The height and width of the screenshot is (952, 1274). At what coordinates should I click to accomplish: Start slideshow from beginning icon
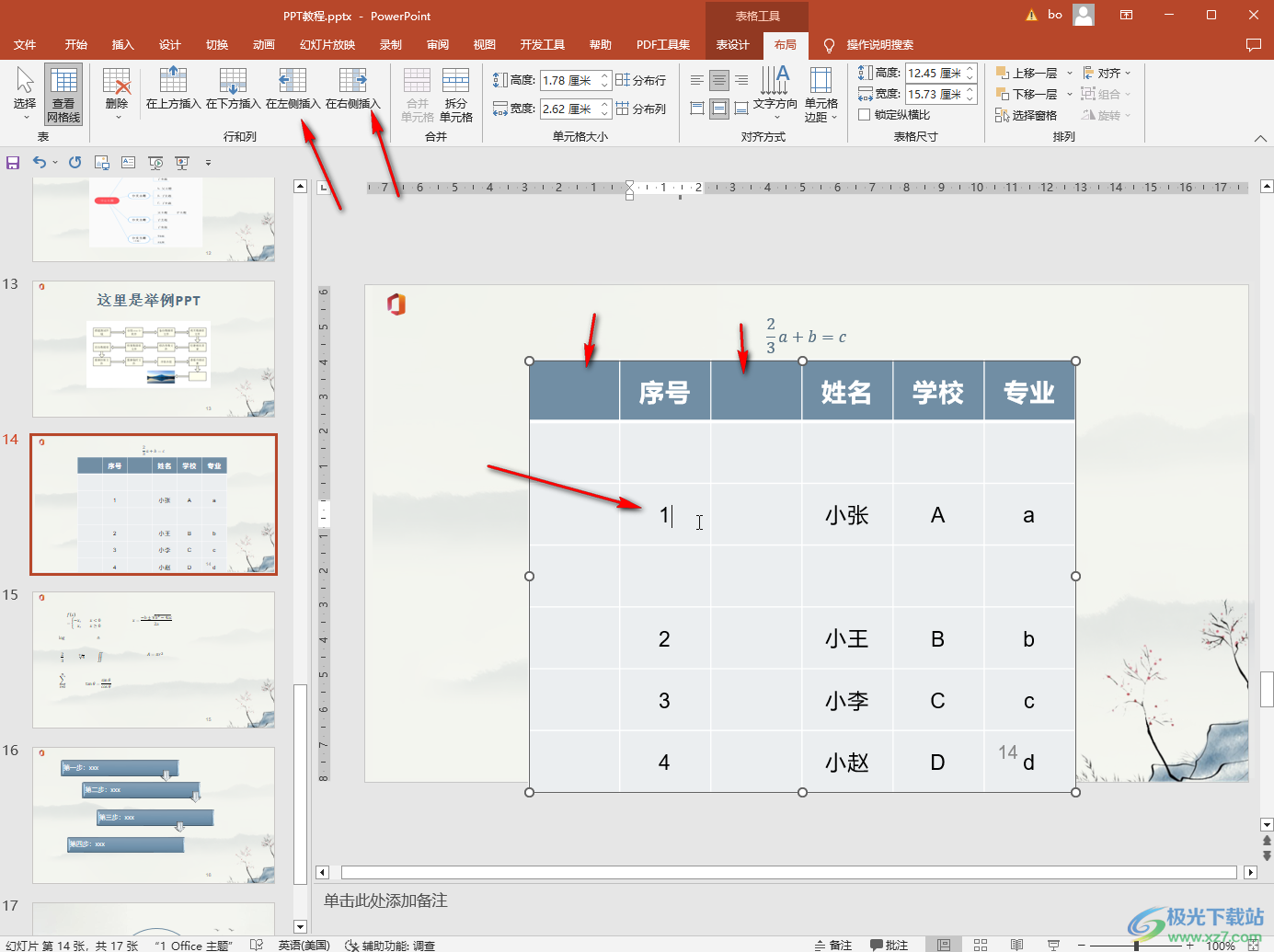click(155, 163)
